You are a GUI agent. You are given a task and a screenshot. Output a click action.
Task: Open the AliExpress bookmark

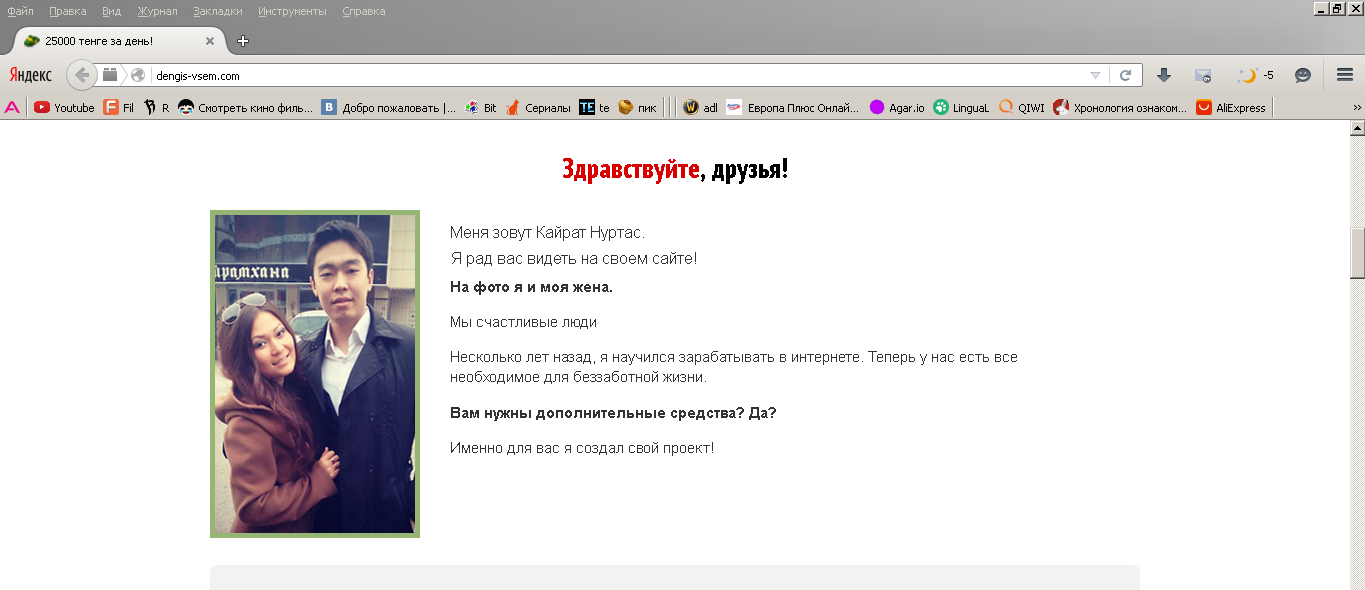tap(1231, 108)
